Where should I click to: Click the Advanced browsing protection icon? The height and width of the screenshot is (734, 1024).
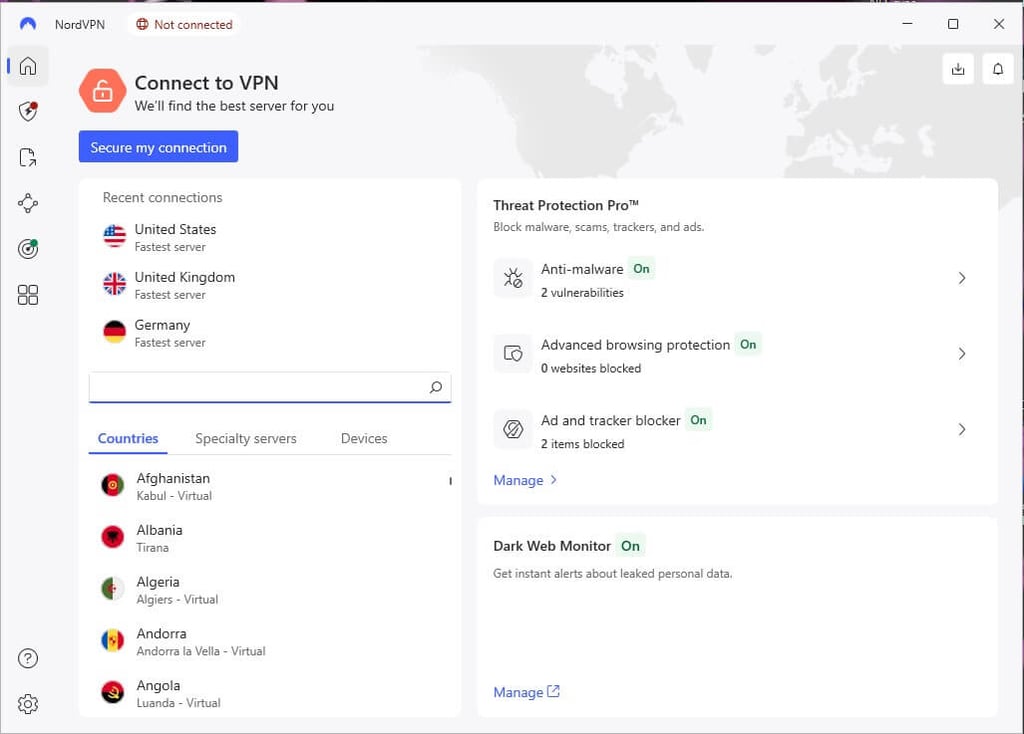click(513, 354)
